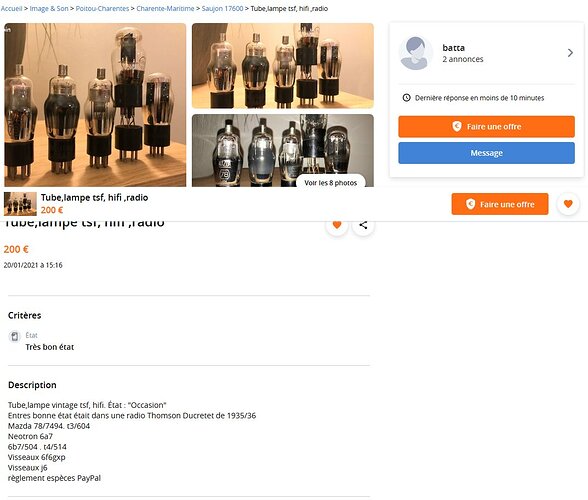Open the bottom-right tube photo
588x500 pixels.
click(283, 150)
